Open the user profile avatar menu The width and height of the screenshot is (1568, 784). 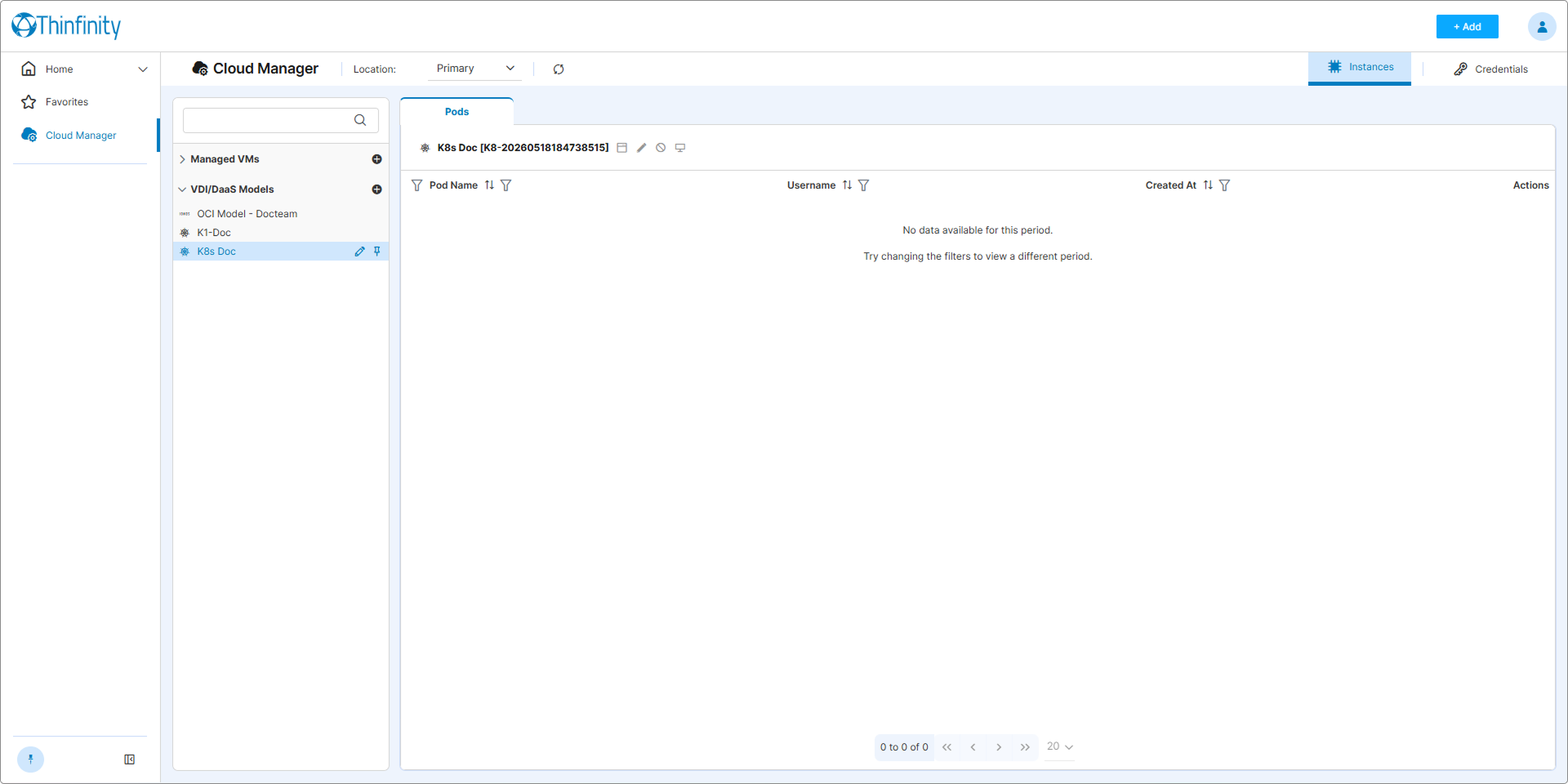coord(1542,27)
